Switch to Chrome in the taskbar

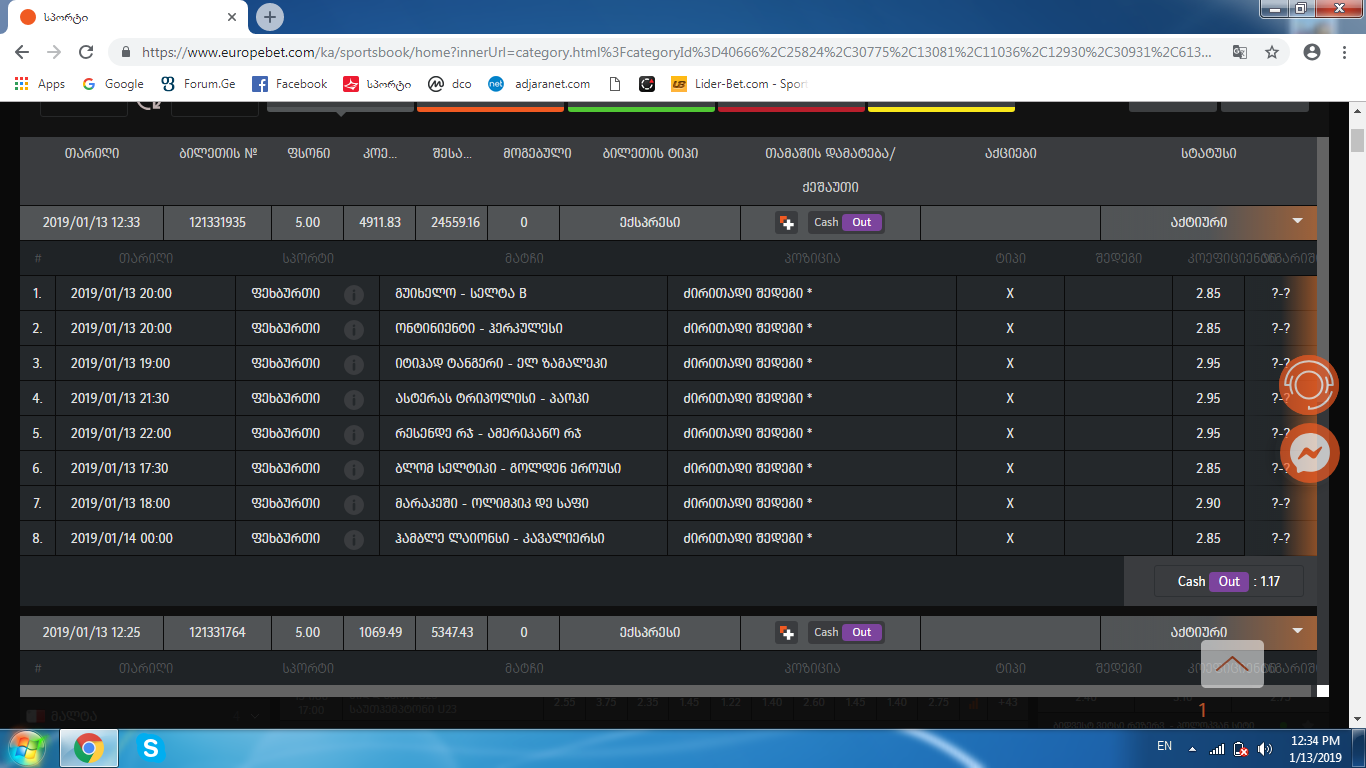point(89,747)
